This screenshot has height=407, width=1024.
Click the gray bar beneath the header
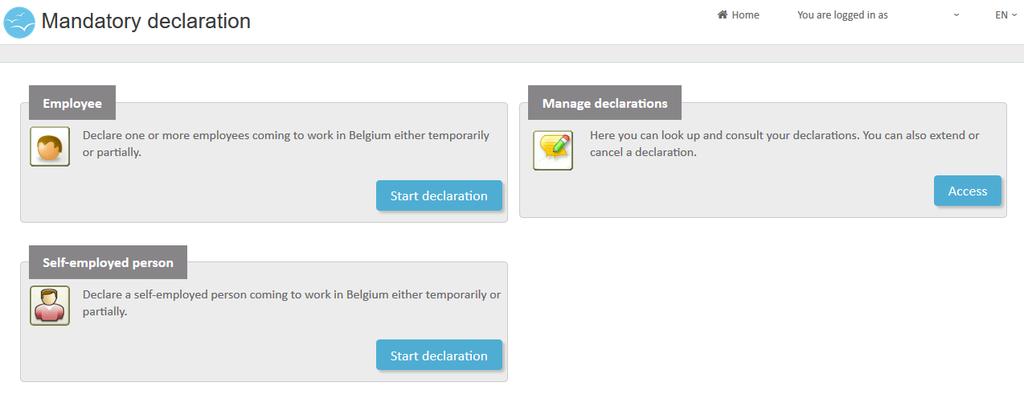pyautogui.click(x=512, y=54)
